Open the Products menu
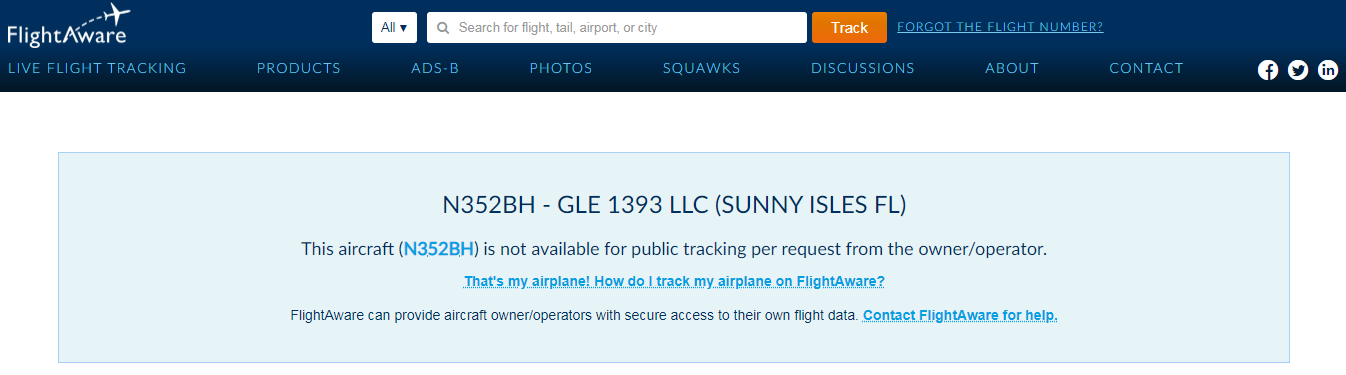 coord(299,68)
